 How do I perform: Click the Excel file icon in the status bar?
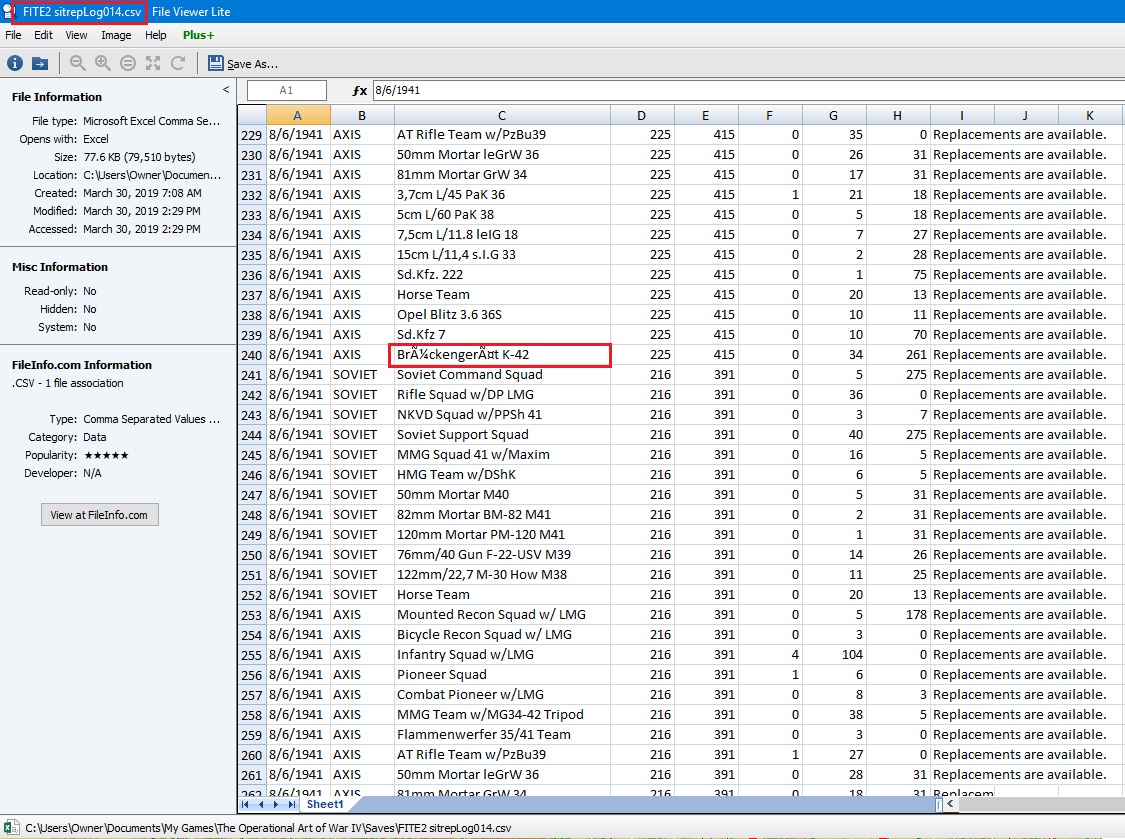[x=10, y=827]
